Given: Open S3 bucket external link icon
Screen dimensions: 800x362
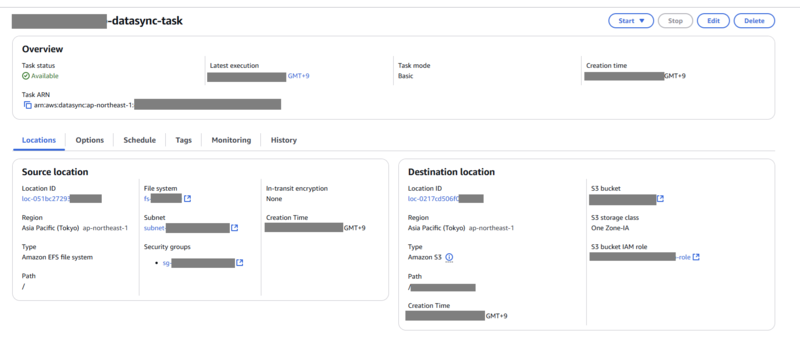Looking at the screenshot, I should pos(660,198).
